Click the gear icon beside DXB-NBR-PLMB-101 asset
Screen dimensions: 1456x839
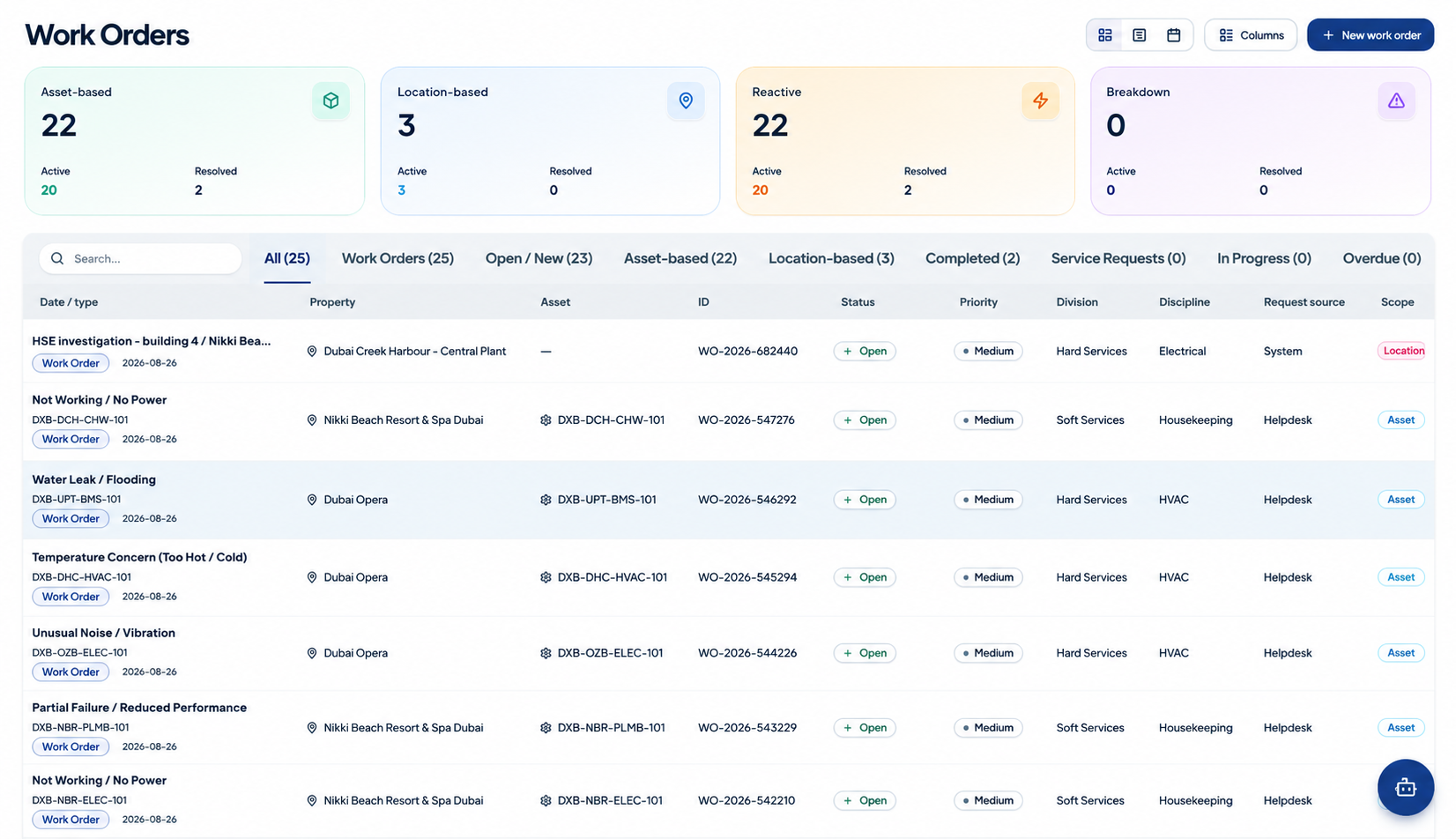pyautogui.click(x=546, y=728)
